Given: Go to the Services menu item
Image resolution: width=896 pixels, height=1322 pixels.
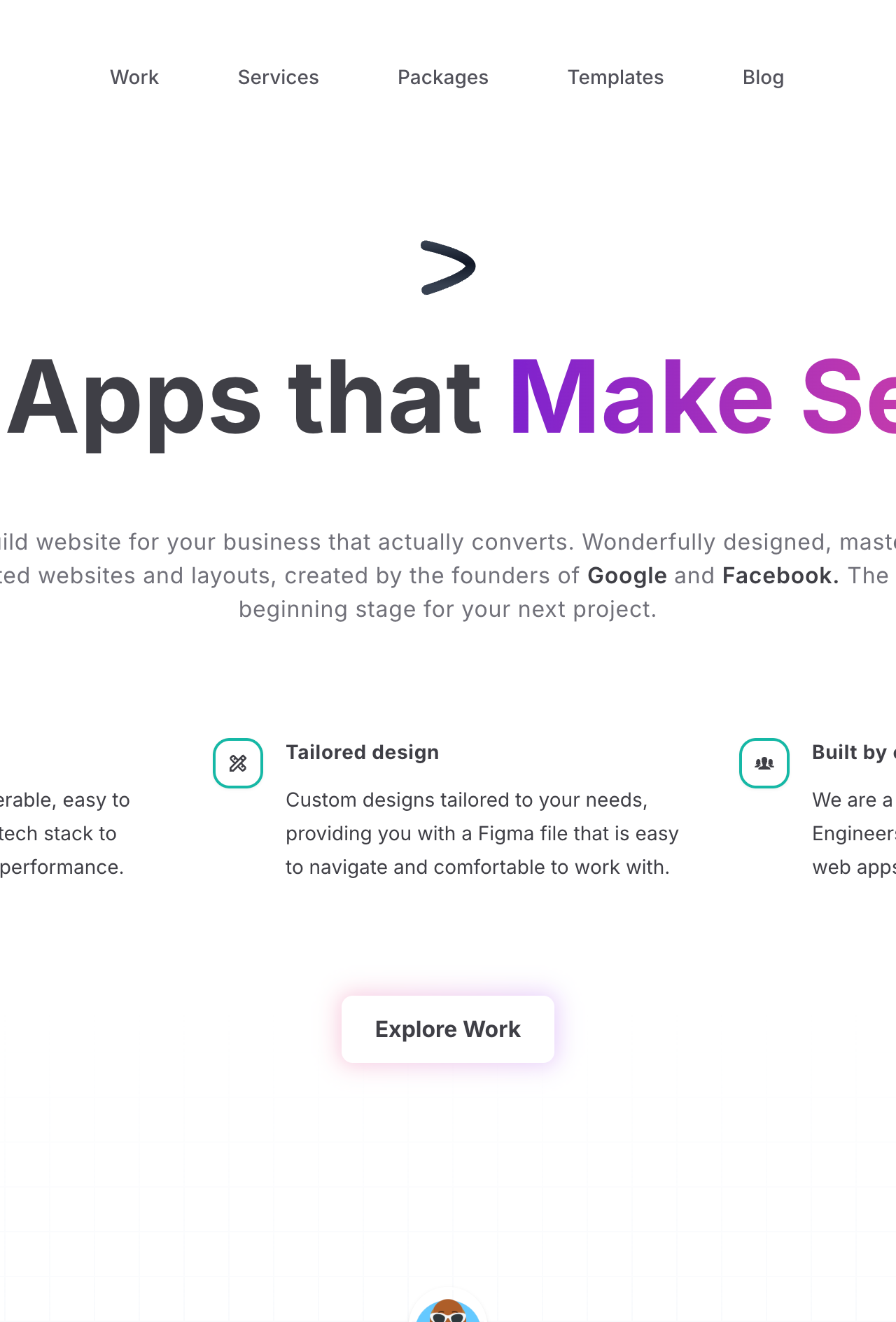Looking at the screenshot, I should (x=279, y=77).
